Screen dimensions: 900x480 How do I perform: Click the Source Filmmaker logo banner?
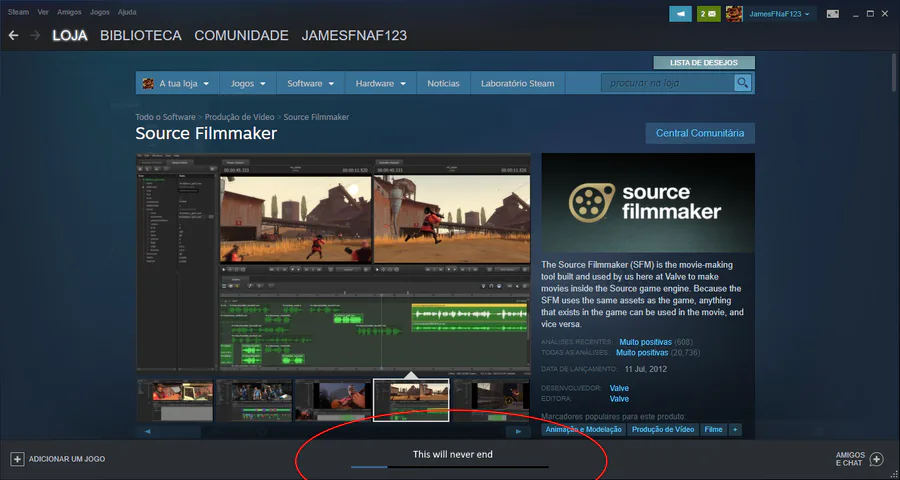point(648,203)
